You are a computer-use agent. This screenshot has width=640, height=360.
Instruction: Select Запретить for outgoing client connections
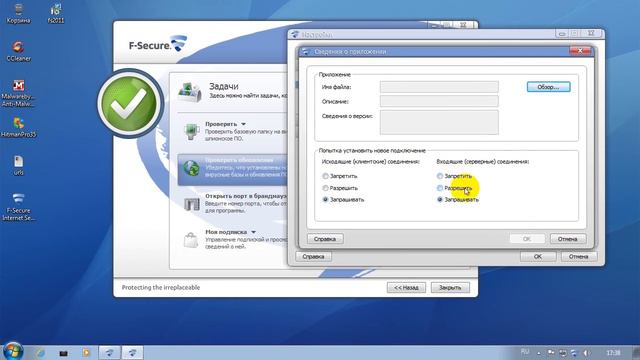pos(340,176)
